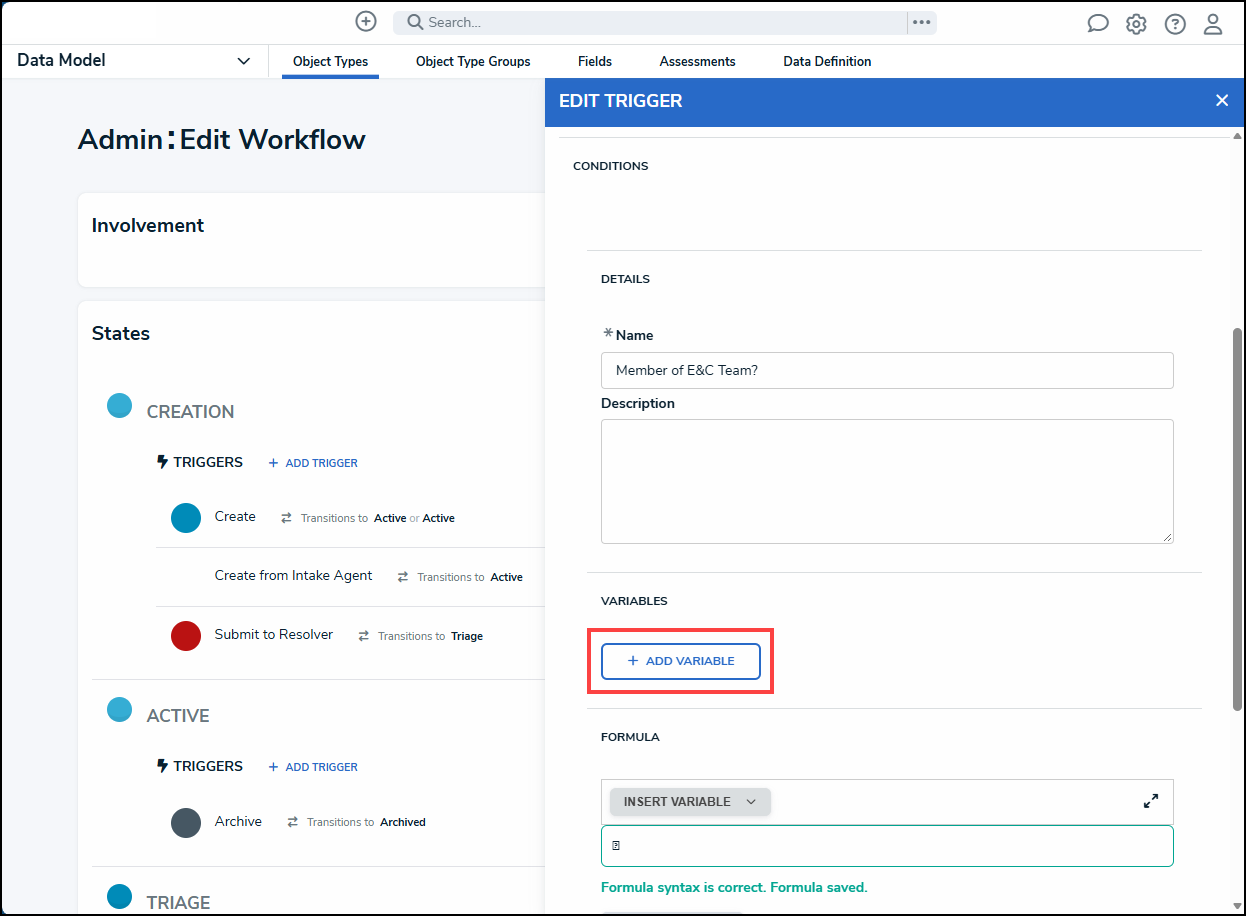This screenshot has width=1246, height=916.
Task: Click the plus circle create icon
Action: point(366,21)
